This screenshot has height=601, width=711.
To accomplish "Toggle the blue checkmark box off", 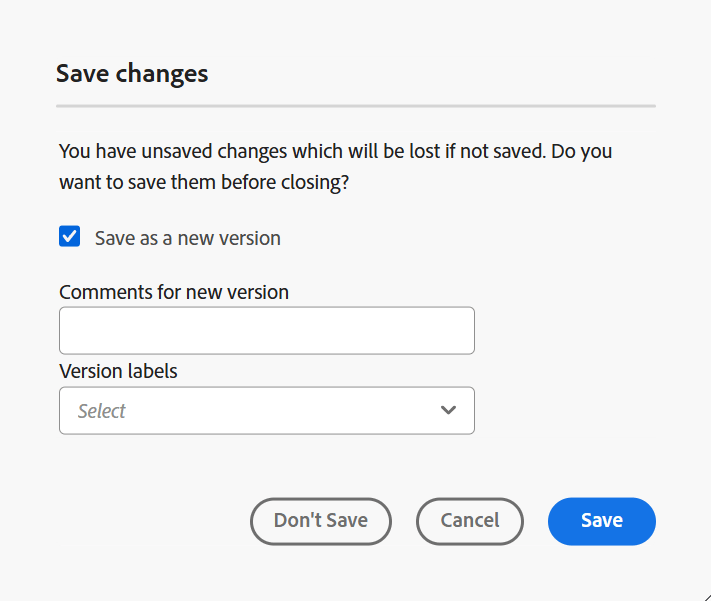I will [70, 237].
